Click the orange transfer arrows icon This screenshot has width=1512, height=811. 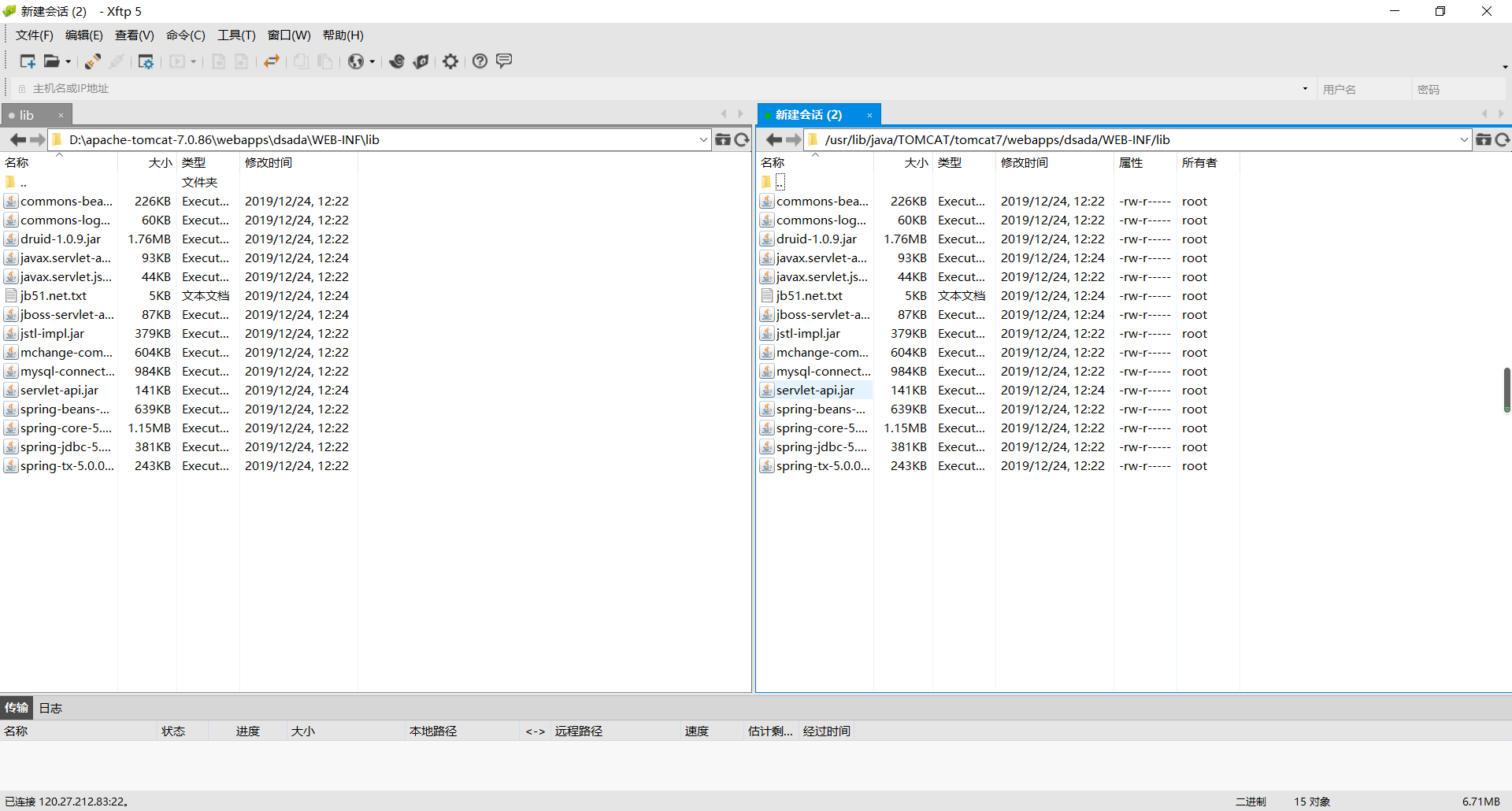tap(272, 61)
